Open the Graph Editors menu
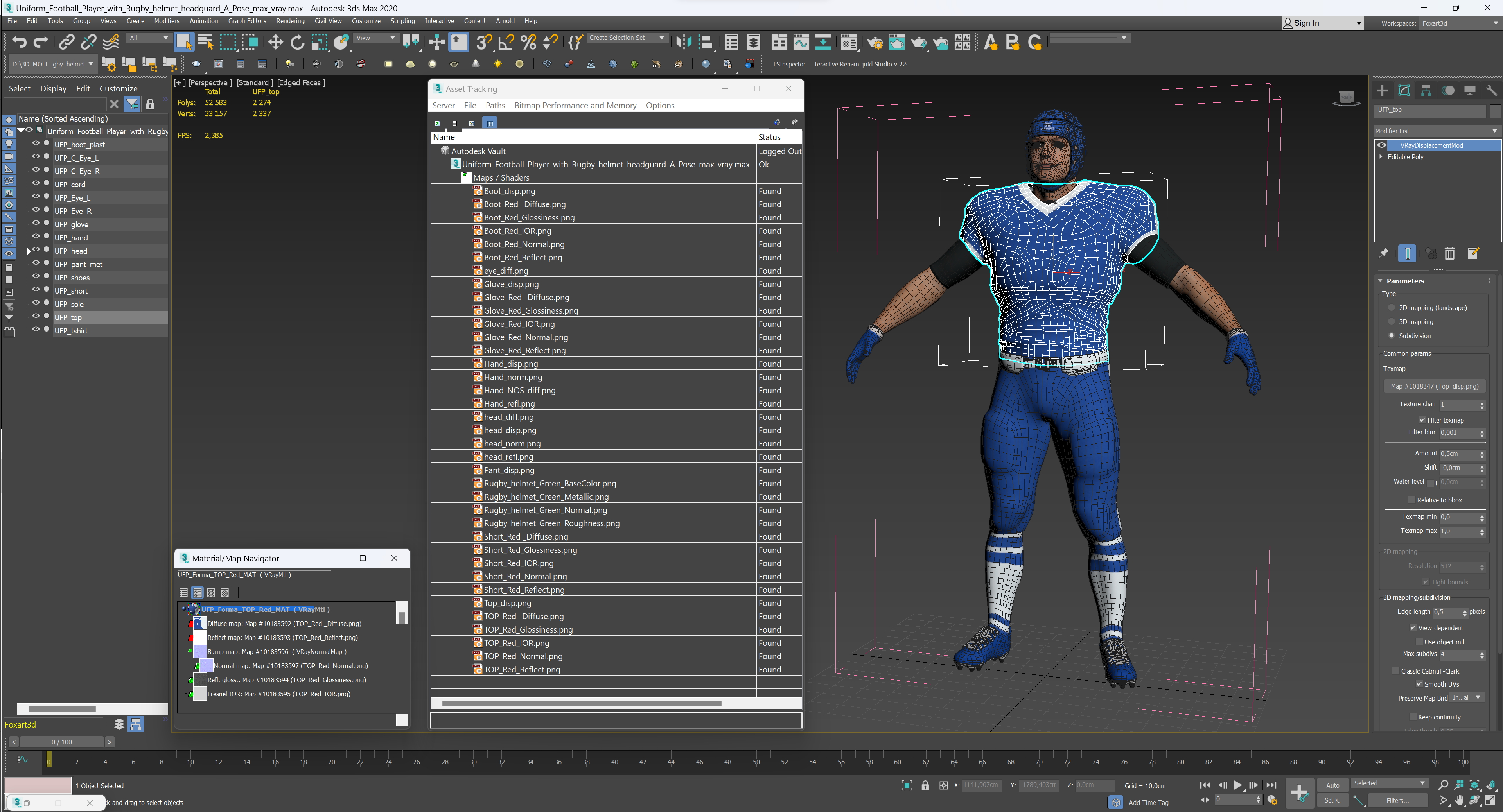The image size is (1503, 812). pos(247,20)
